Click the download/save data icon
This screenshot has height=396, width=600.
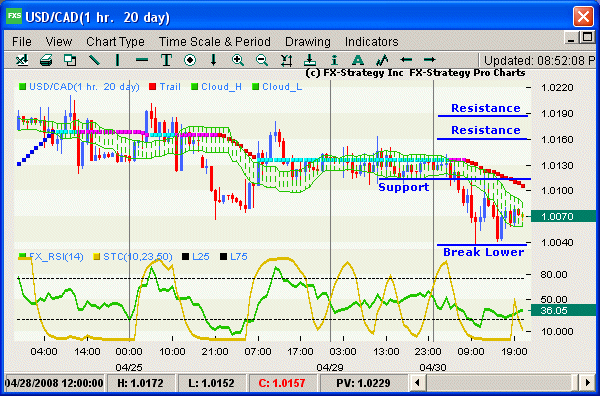(x=310, y=60)
